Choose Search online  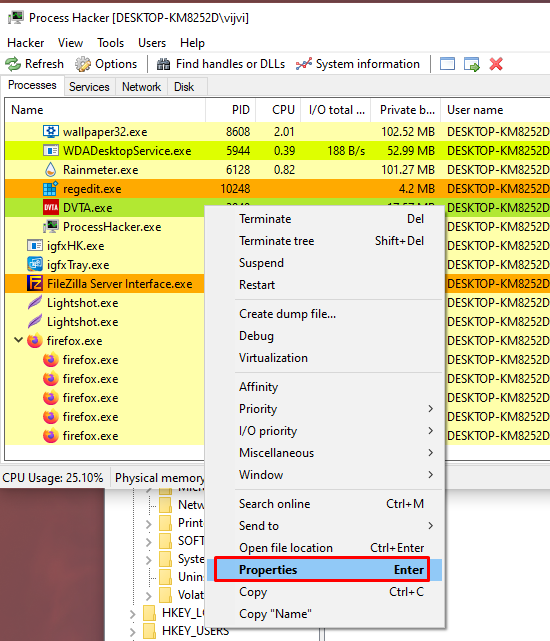324,504
